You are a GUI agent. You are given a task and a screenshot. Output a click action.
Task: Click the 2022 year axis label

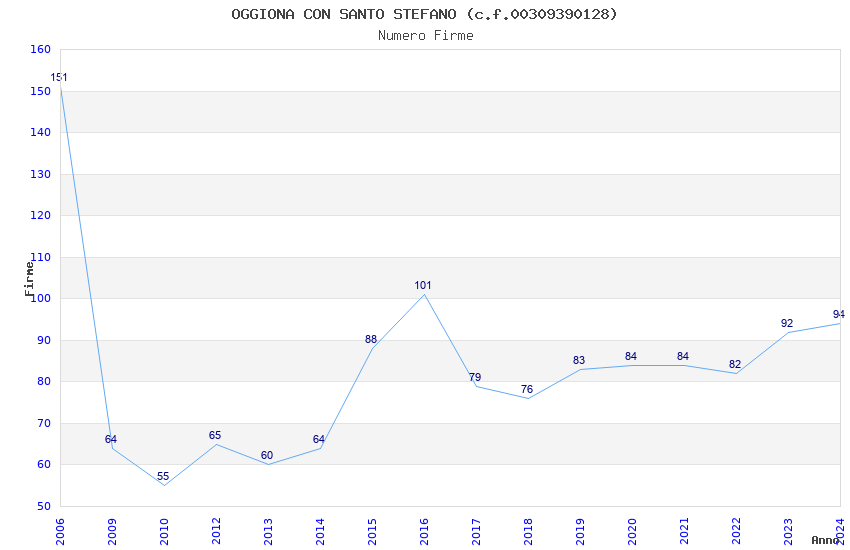737,532
